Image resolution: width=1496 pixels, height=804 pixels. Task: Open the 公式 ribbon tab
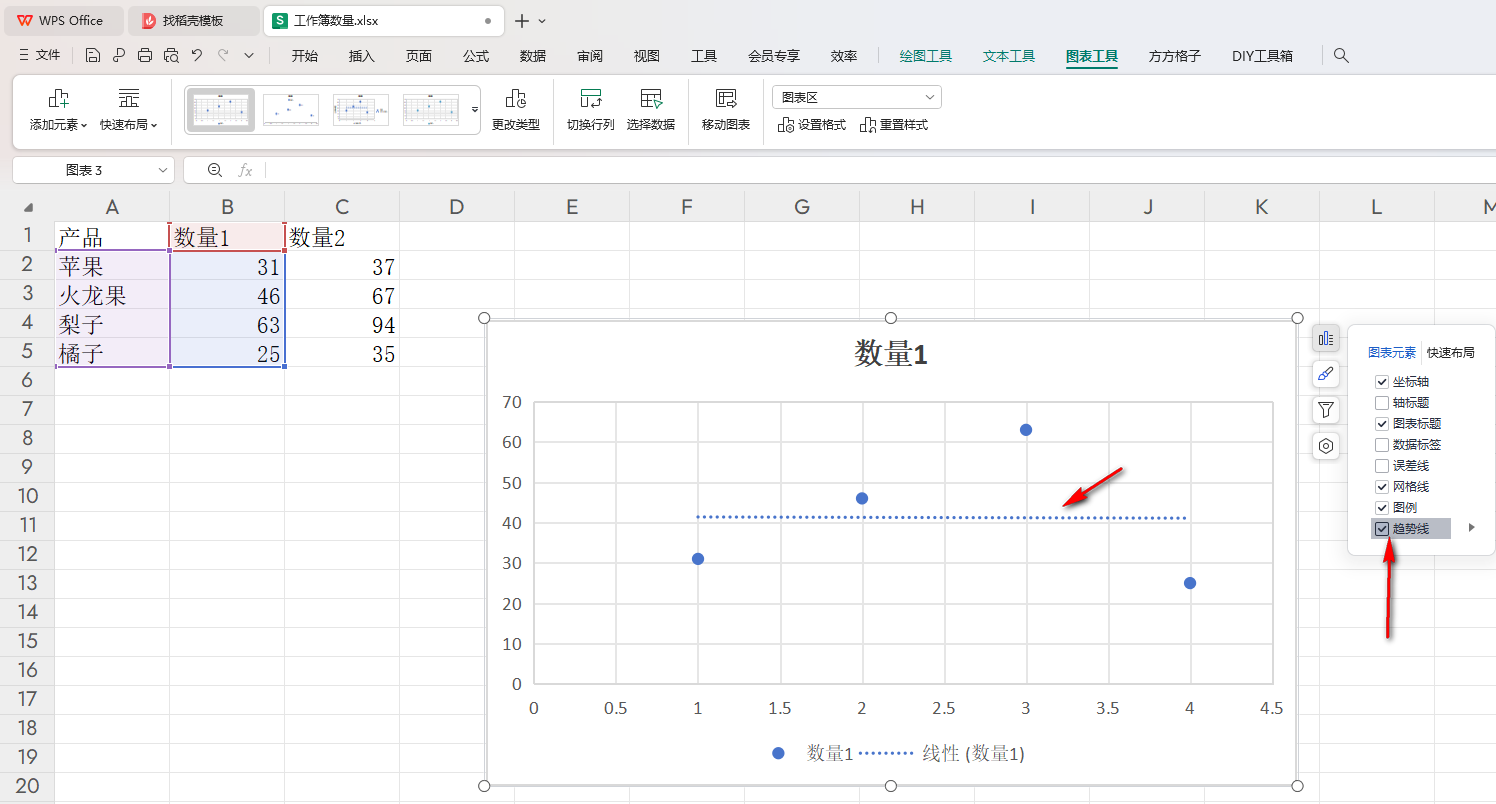point(476,56)
